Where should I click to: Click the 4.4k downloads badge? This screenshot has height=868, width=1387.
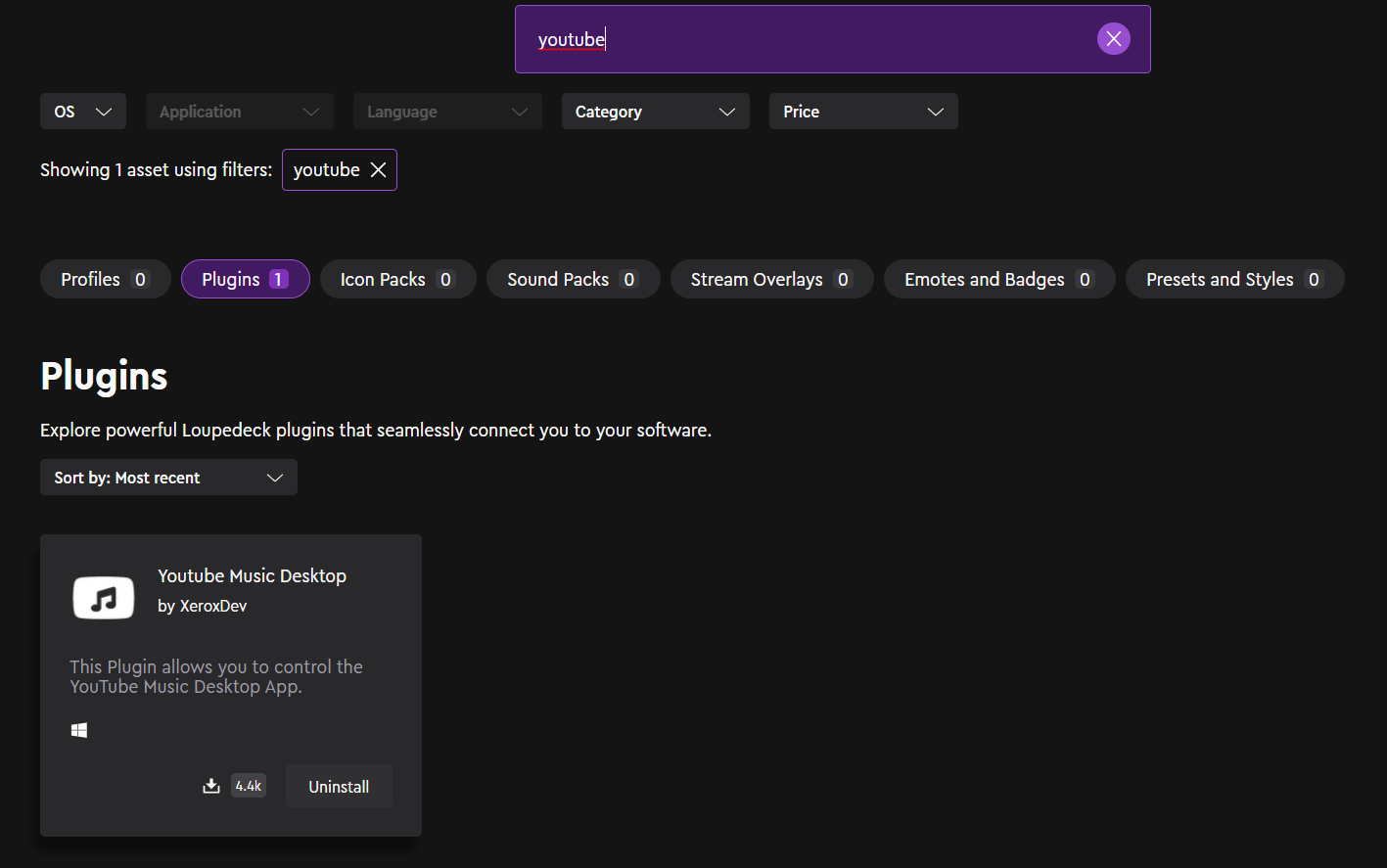[249, 786]
